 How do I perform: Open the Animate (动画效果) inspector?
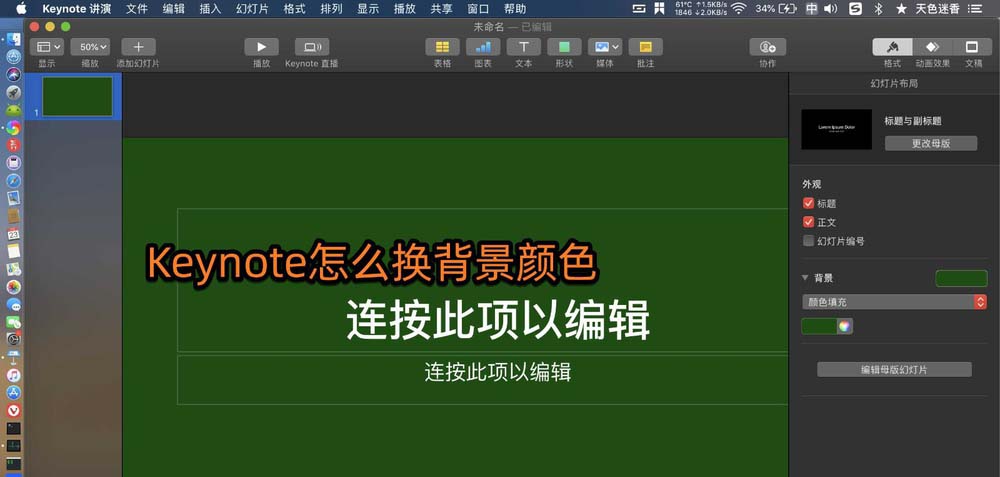[932, 47]
